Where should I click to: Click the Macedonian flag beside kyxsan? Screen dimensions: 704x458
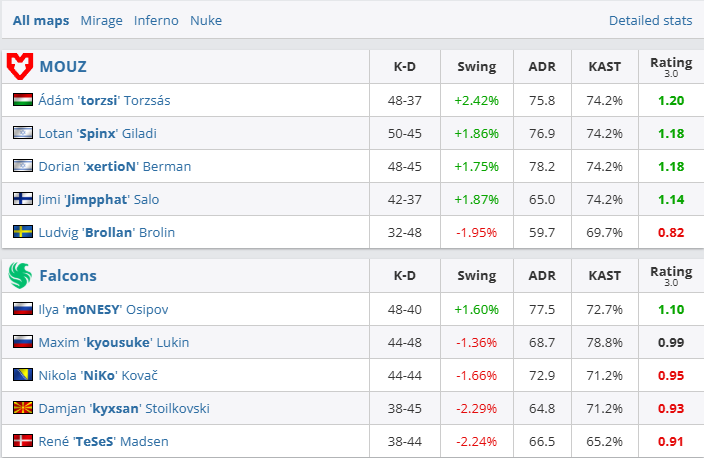[23, 408]
